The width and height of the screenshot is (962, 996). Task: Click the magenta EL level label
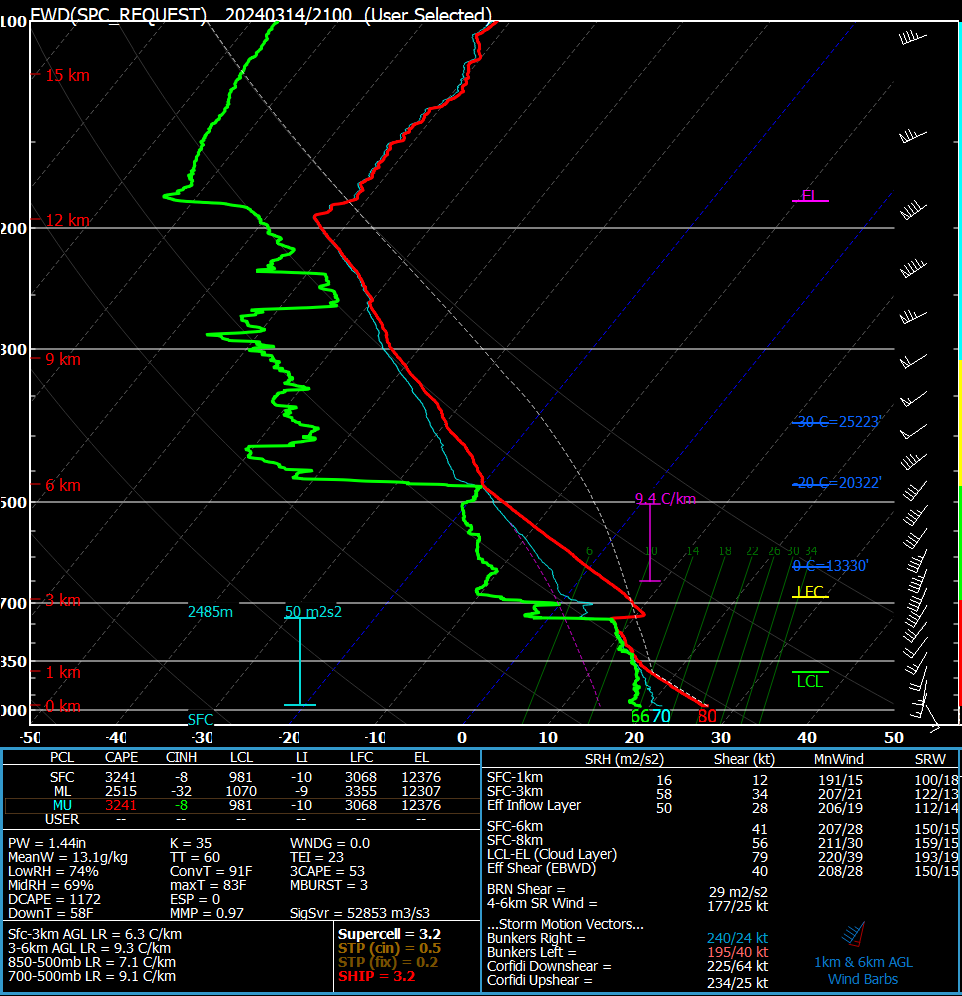point(808,195)
